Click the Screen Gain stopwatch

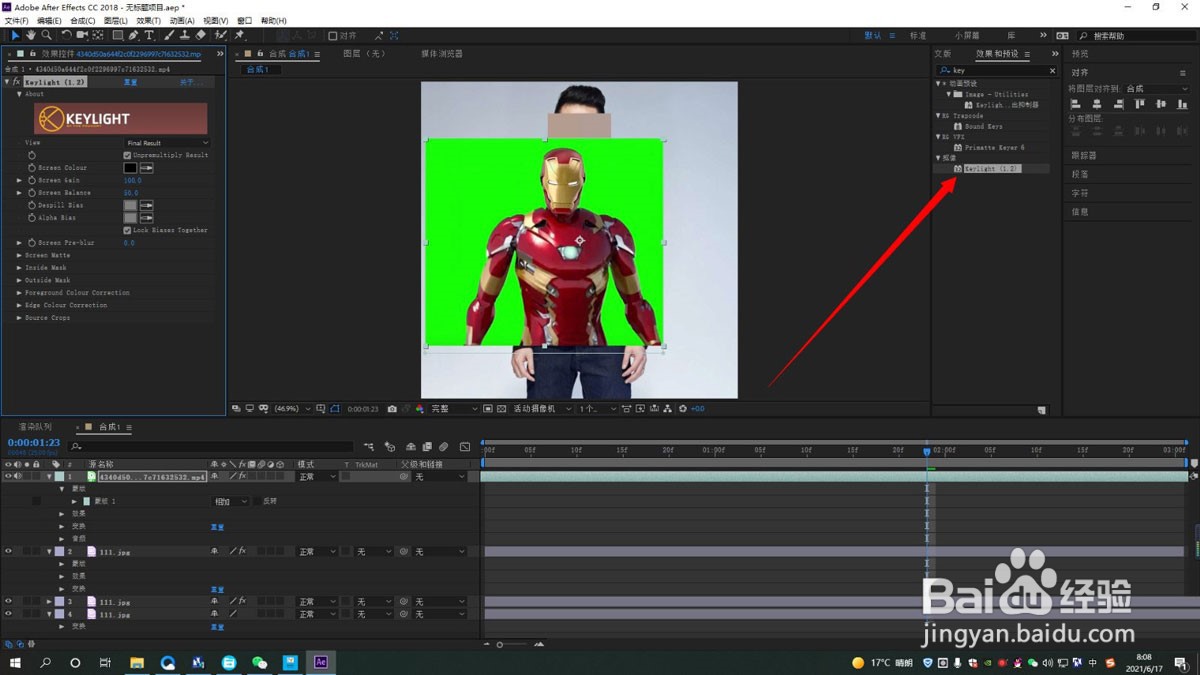click(x=32, y=180)
